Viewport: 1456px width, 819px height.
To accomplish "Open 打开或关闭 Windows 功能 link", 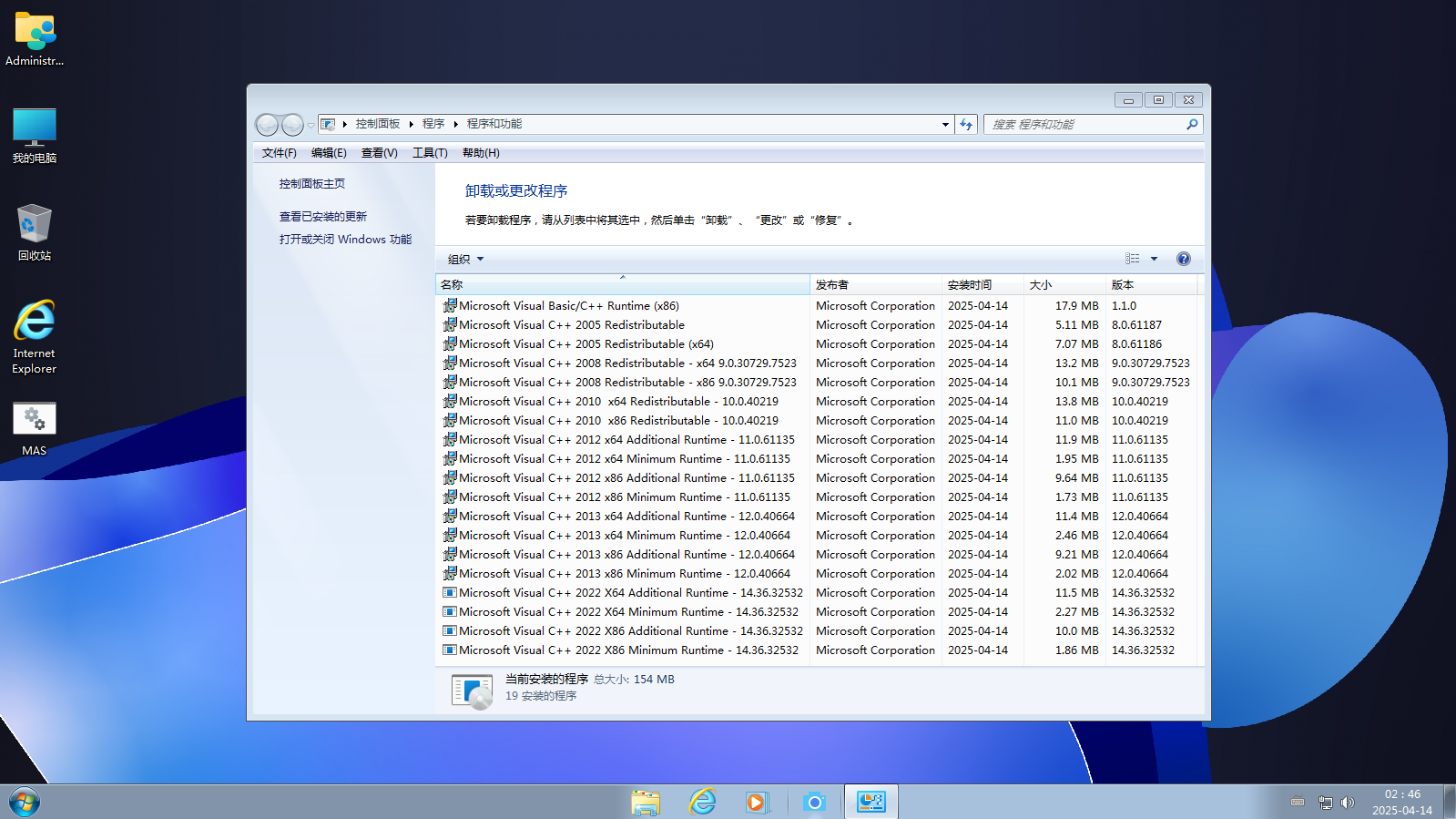I will (x=345, y=240).
